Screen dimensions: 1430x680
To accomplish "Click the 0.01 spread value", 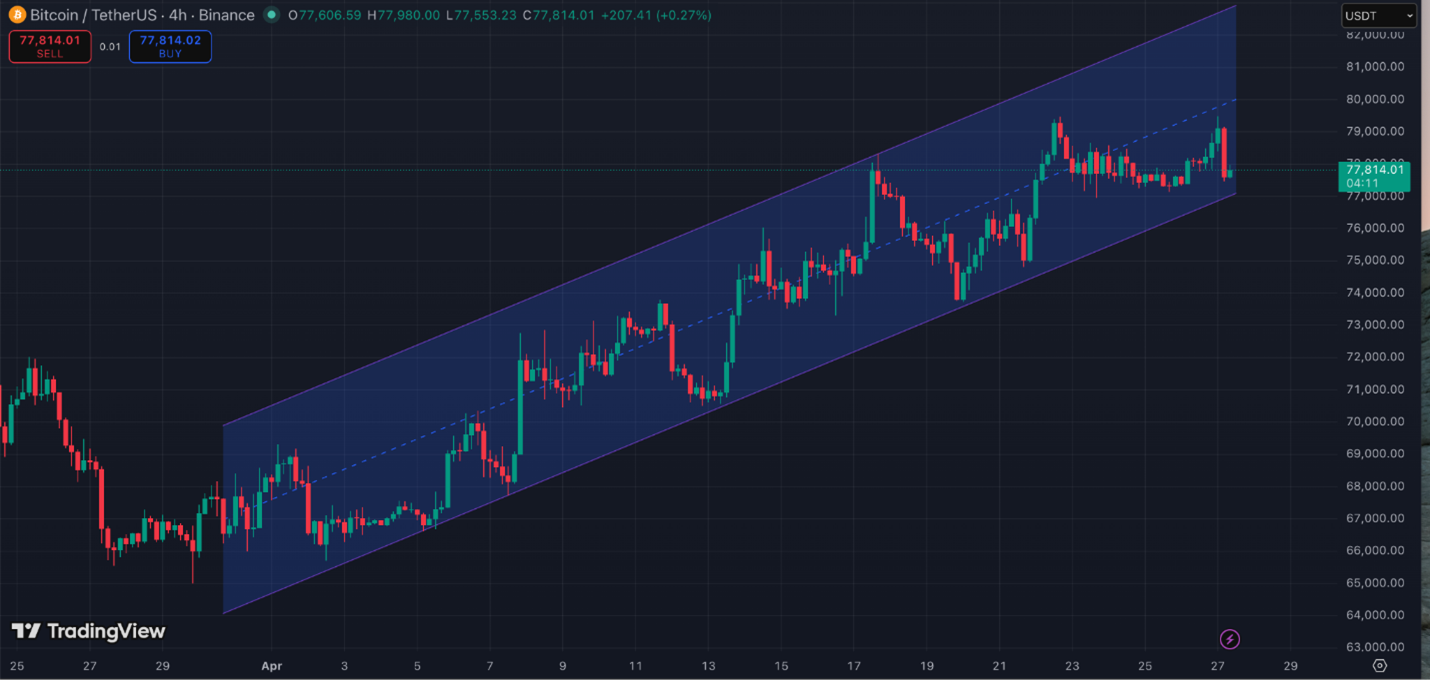I will coord(110,47).
